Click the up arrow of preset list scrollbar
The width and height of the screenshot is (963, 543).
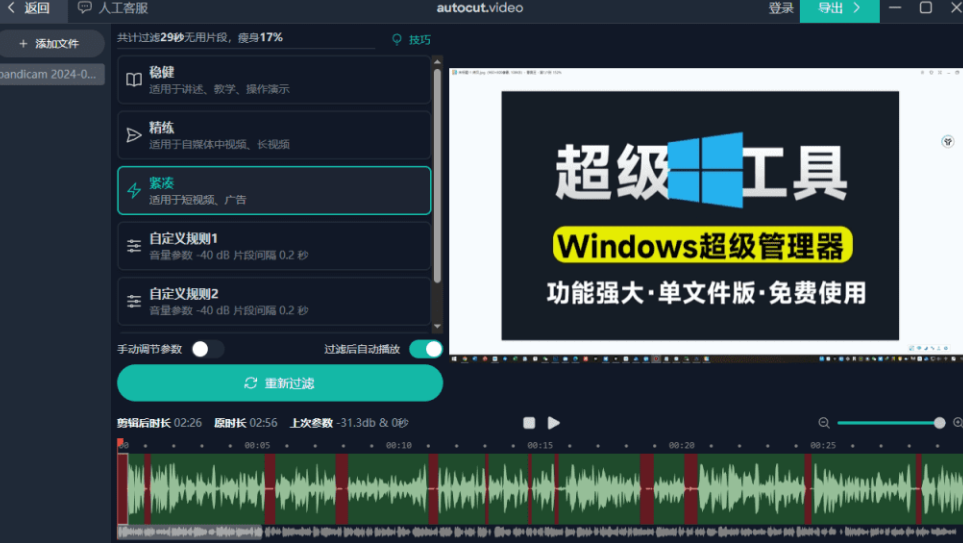pos(437,61)
